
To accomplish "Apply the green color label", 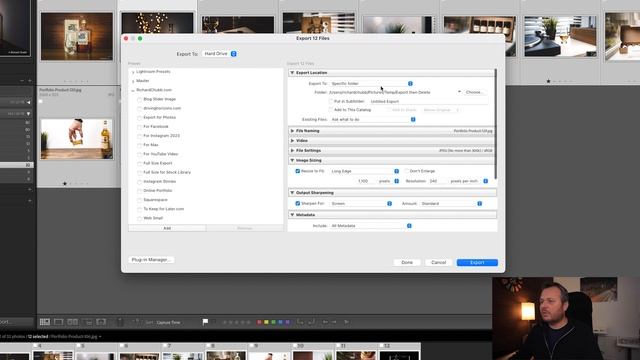I will click(273, 322).
